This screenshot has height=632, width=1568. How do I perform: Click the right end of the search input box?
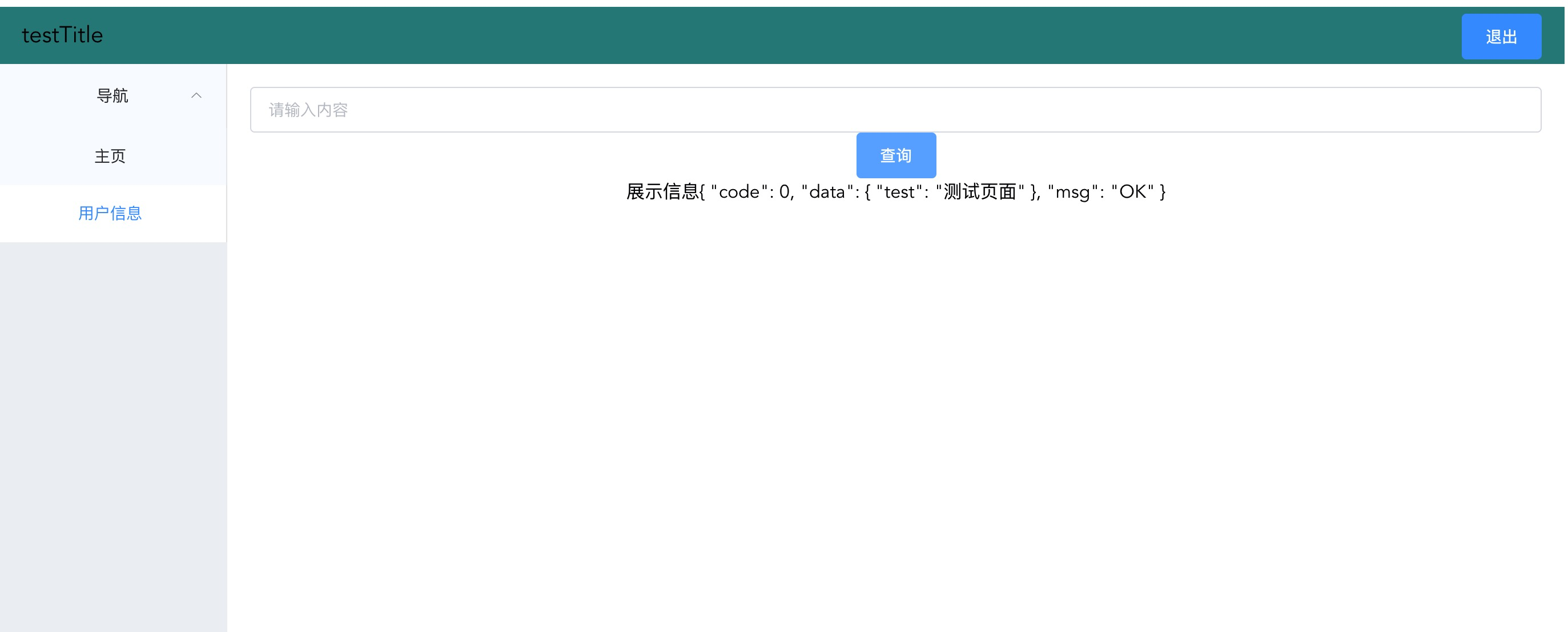pyautogui.click(x=1510, y=110)
